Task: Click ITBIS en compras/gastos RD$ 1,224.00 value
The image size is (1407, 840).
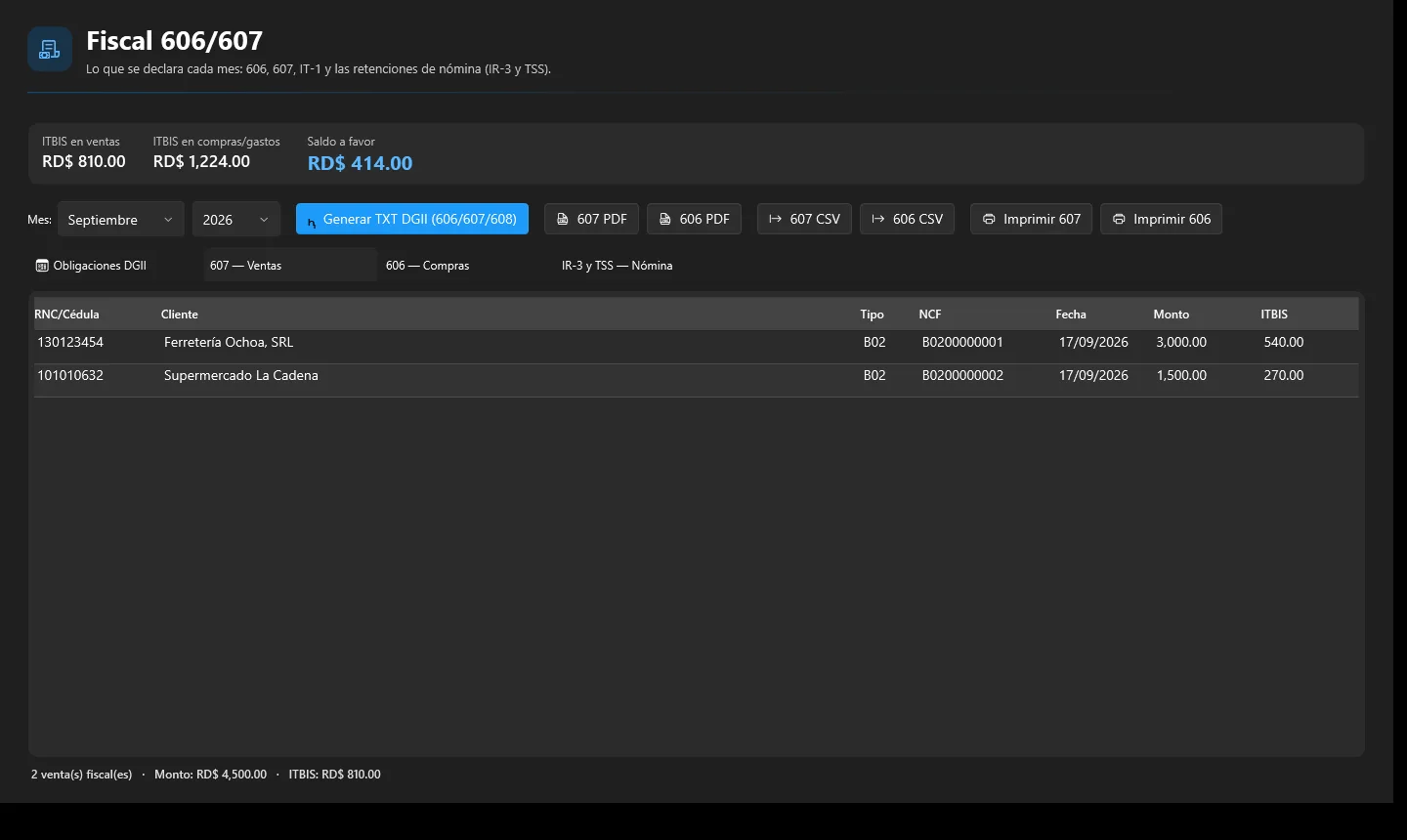Action: coord(201,162)
